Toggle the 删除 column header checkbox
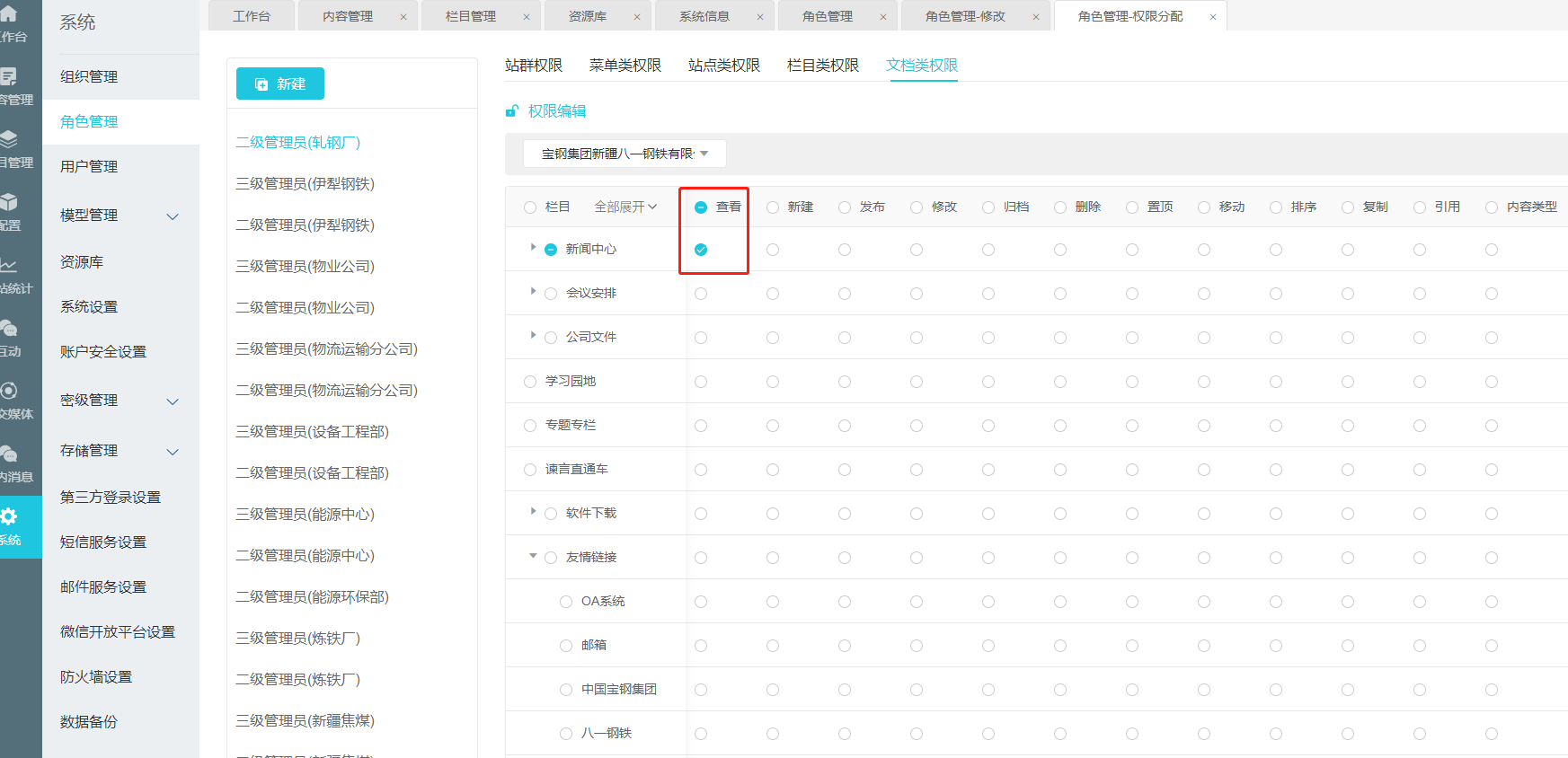Viewport: 1568px width, 758px height. [x=1060, y=207]
